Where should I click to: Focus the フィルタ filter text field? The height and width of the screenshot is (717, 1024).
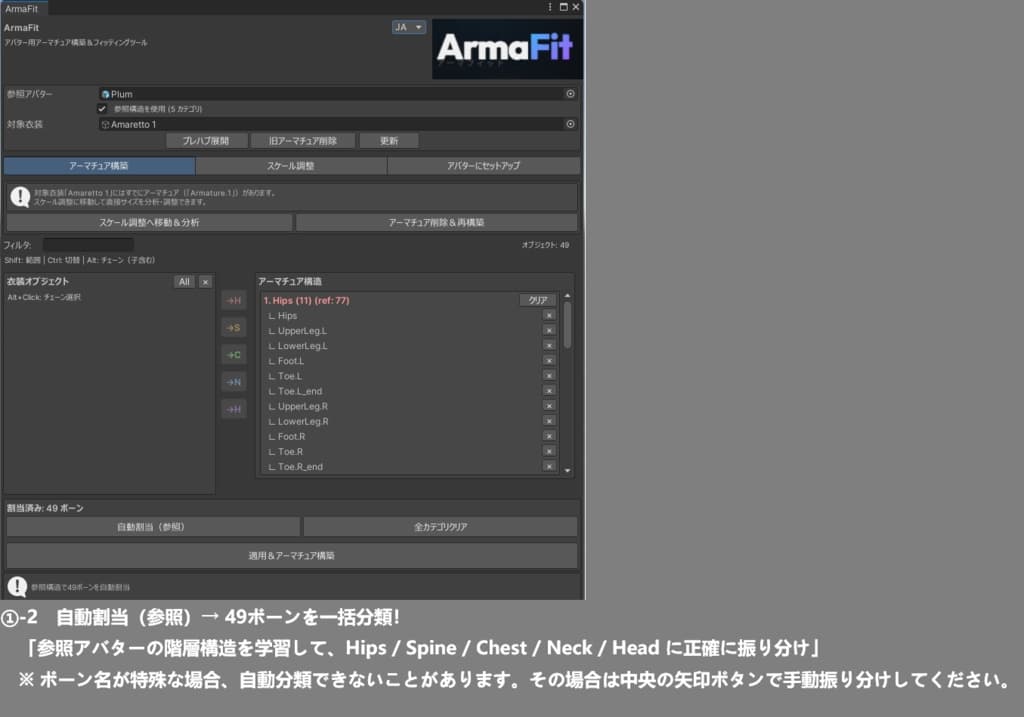tap(88, 245)
